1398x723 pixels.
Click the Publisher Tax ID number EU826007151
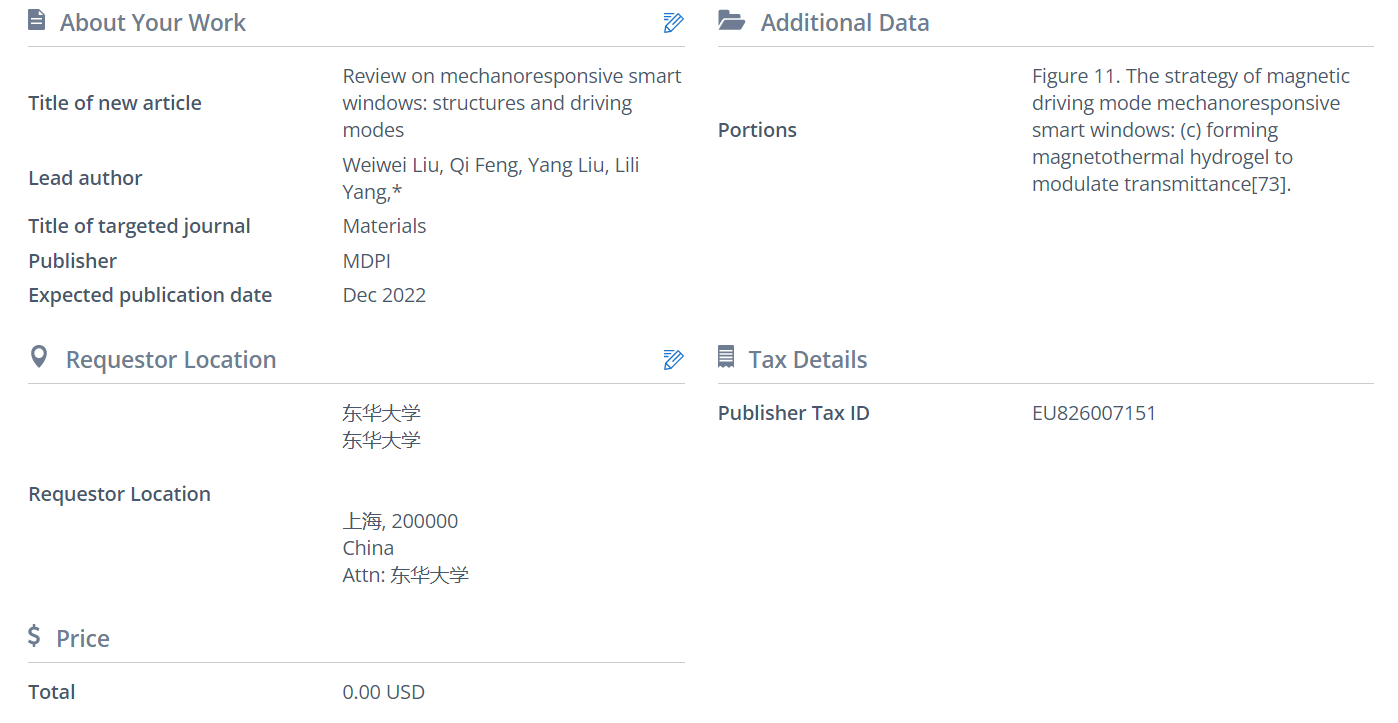pos(1093,413)
